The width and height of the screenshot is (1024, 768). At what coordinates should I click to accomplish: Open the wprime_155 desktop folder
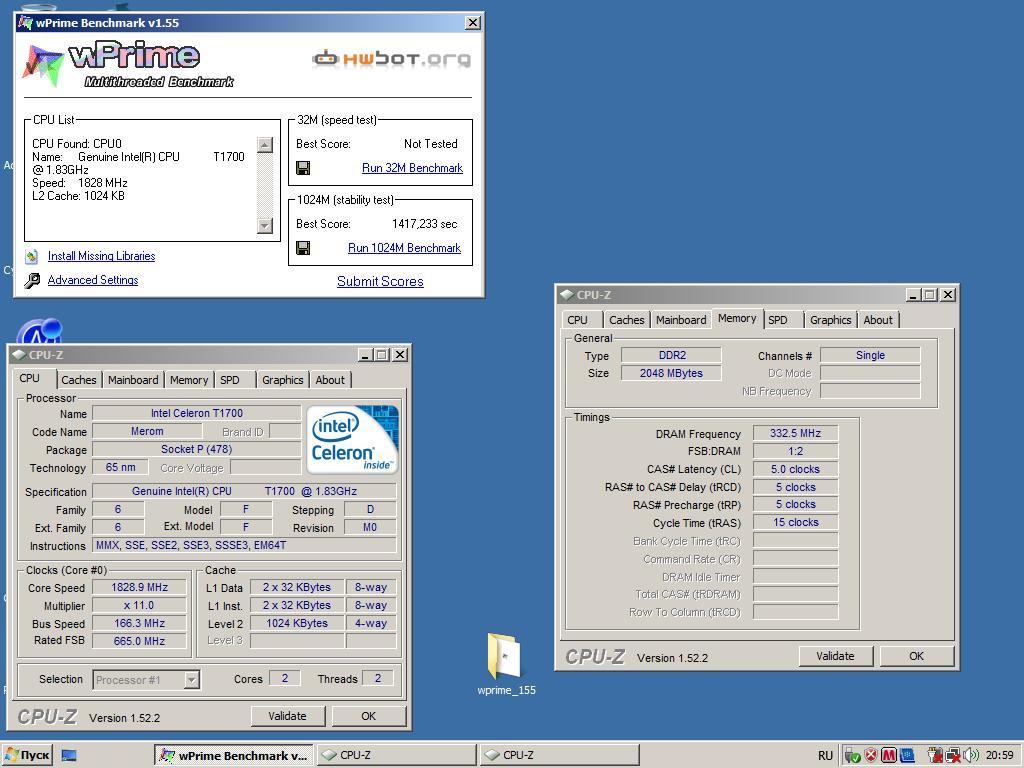tap(505, 664)
